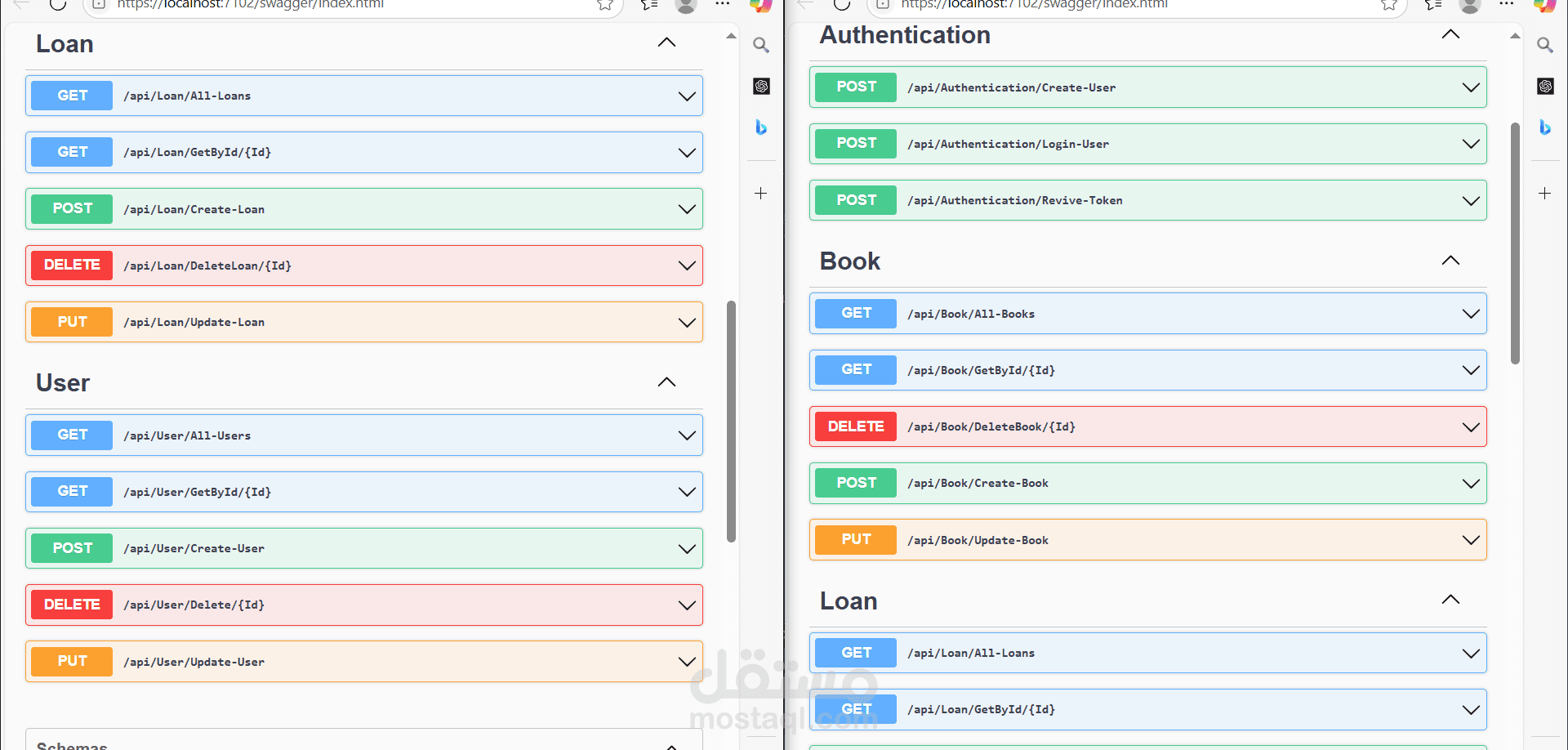Click PUT button for /api/Loan/Update-Loan
Image resolution: width=1568 pixels, height=750 pixels.
72,322
